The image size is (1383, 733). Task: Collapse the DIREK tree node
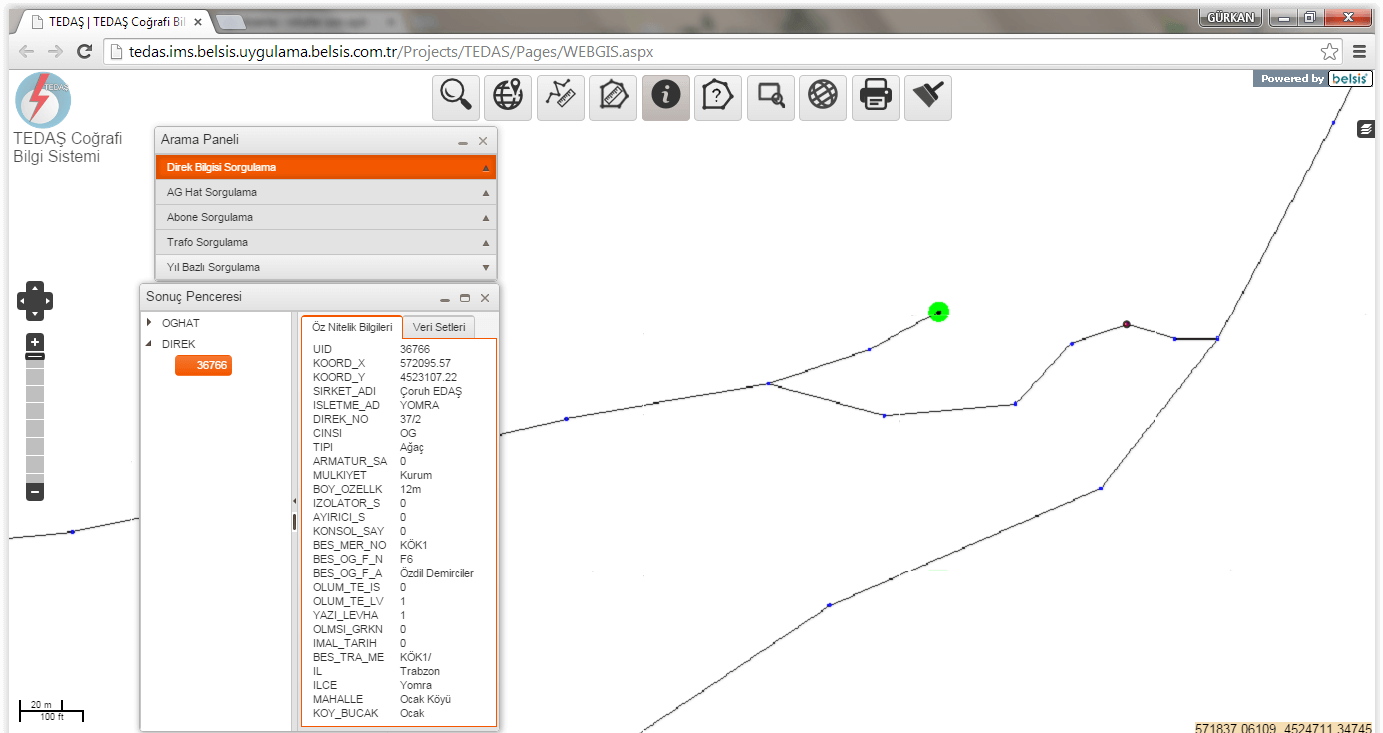tap(150, 344)
